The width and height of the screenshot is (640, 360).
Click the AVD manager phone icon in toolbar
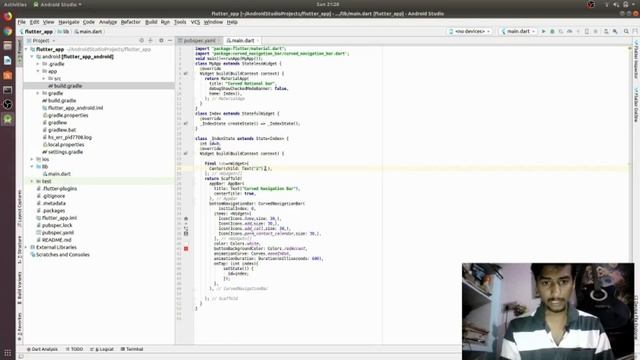[x=587, y=31]
